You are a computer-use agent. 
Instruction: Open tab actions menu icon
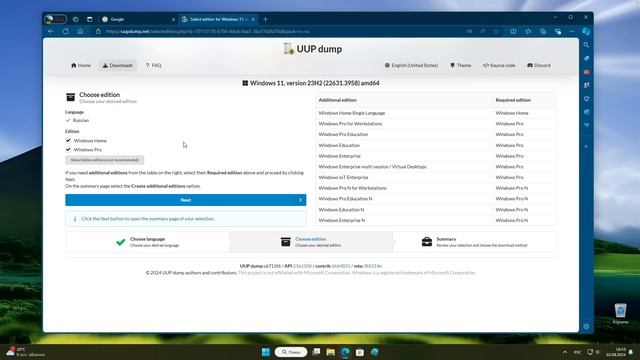pos(89,19)
